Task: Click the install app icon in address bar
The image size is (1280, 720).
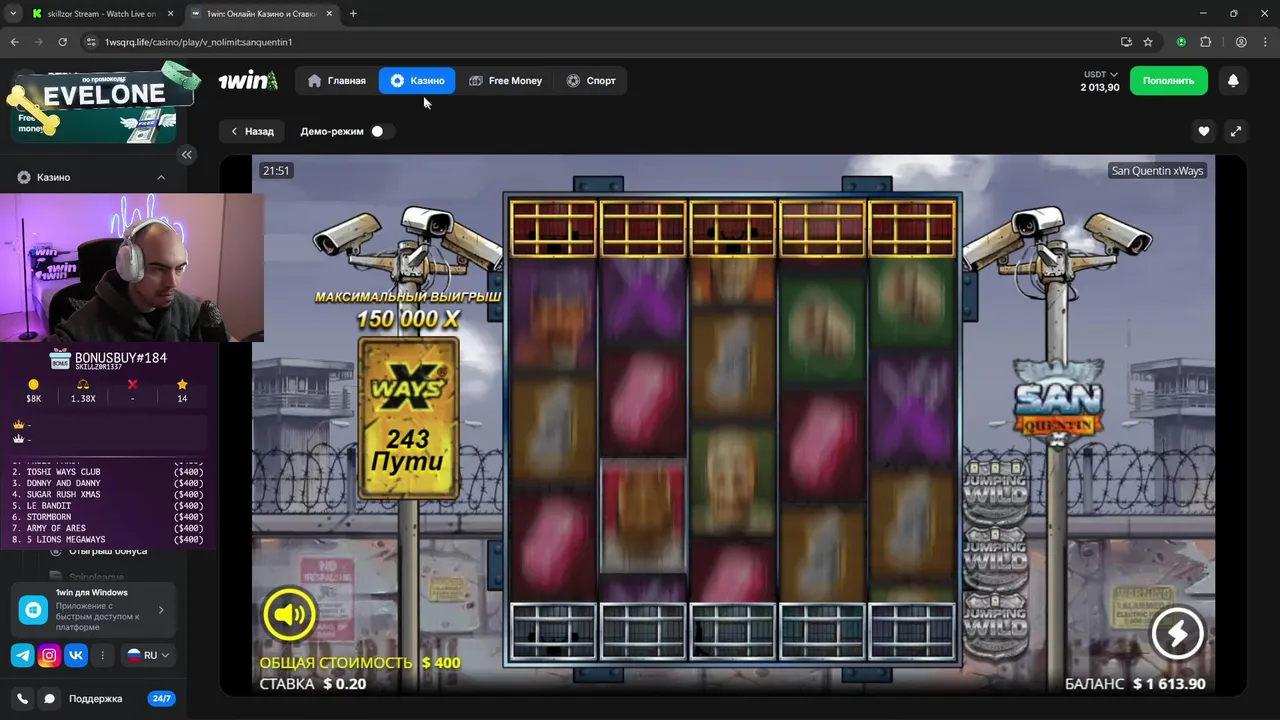Action: click(x=1126, y=42)
